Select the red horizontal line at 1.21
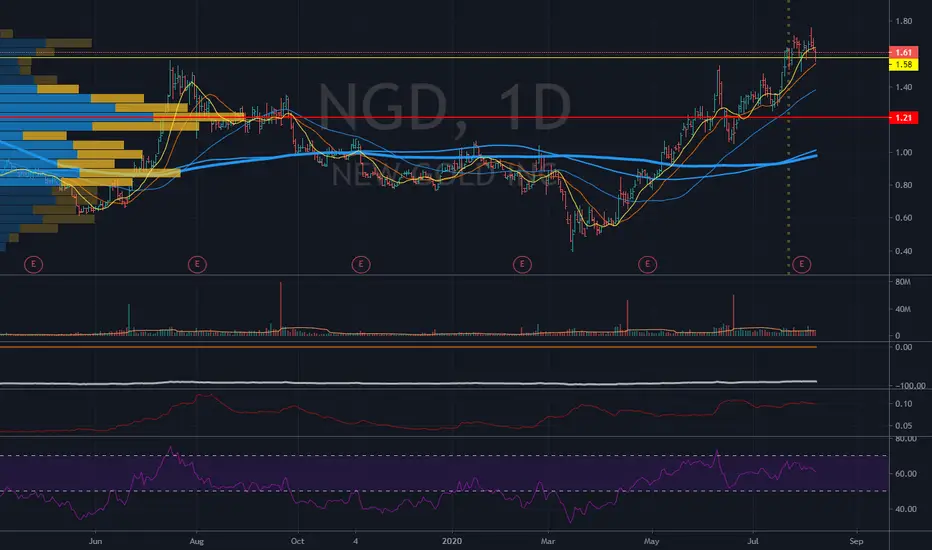This screenshot has height=550, width=932. coord(445,117)
